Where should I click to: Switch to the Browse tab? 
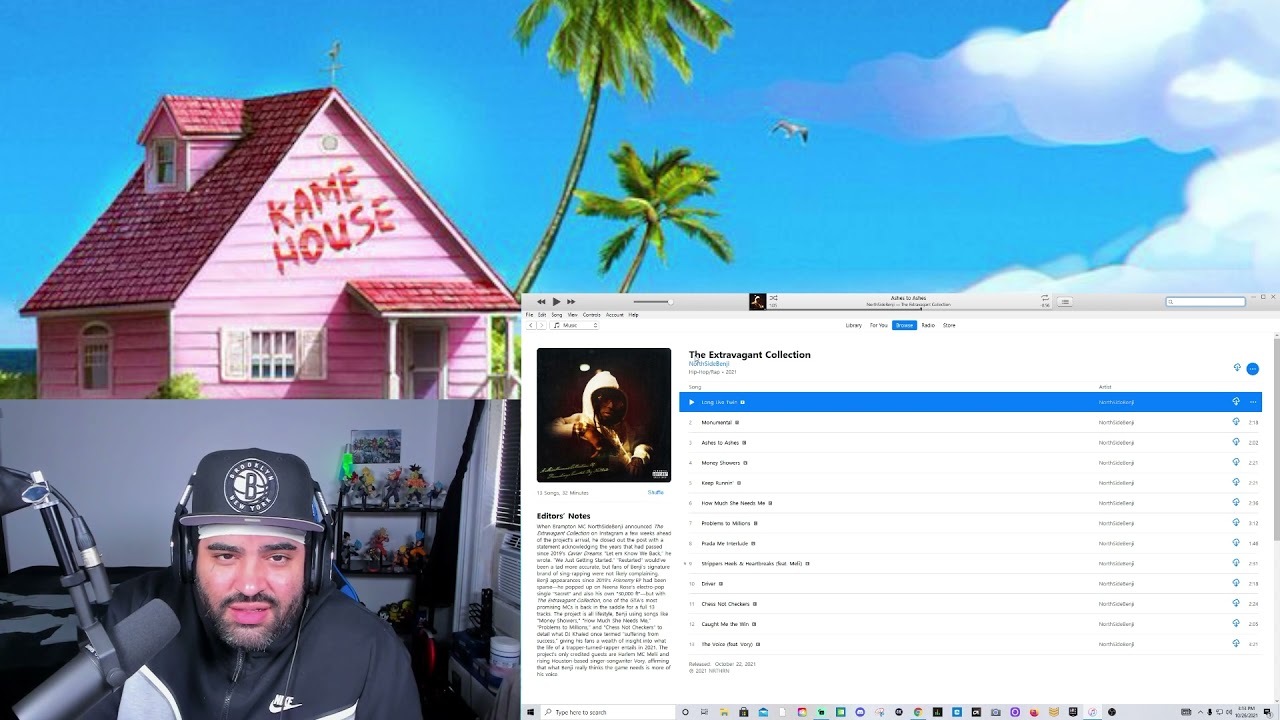[904, 325]
